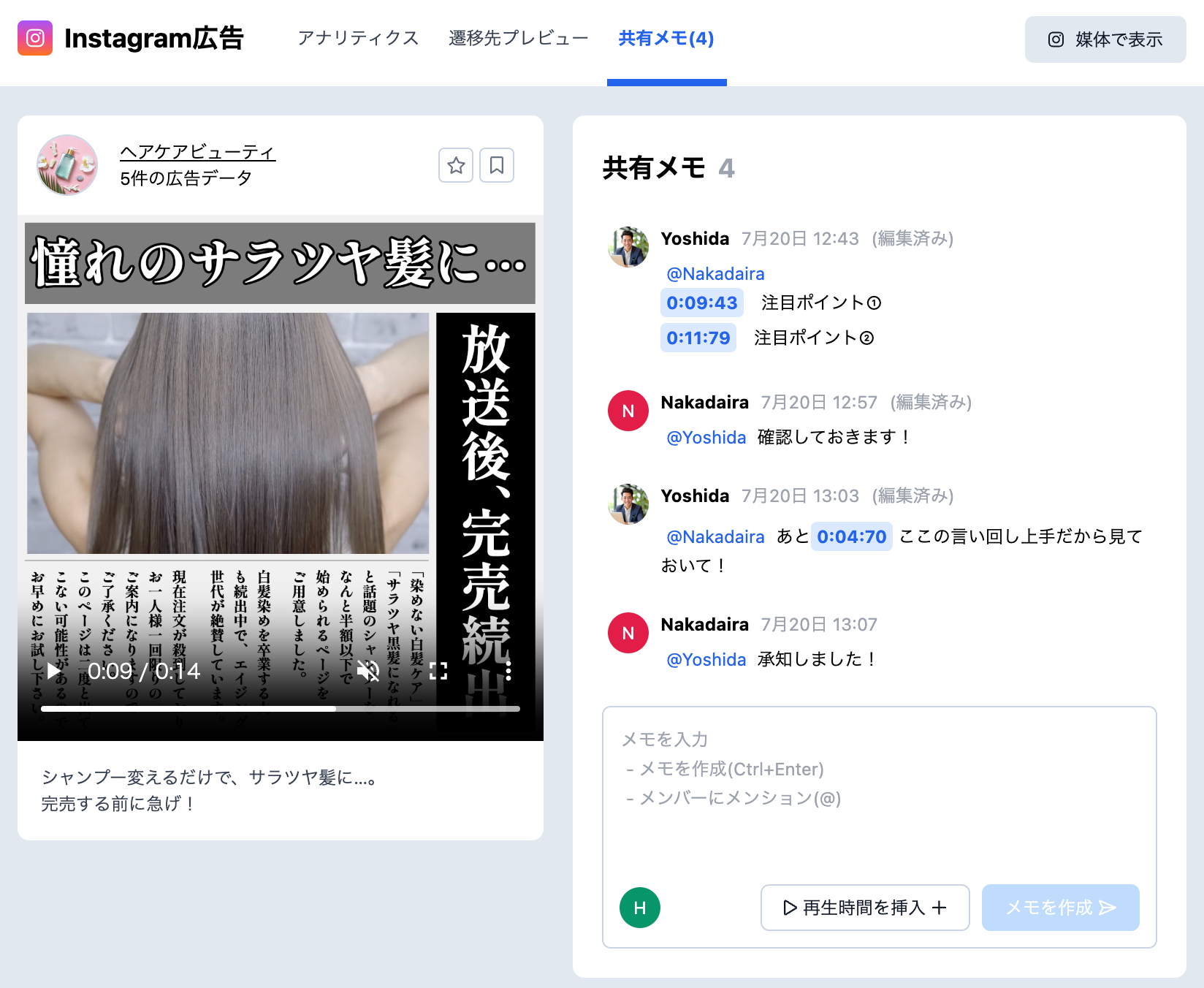The image size is (1204, 988).
Task: Jump to timestamp 0:04:70
Action: [851, 536]
